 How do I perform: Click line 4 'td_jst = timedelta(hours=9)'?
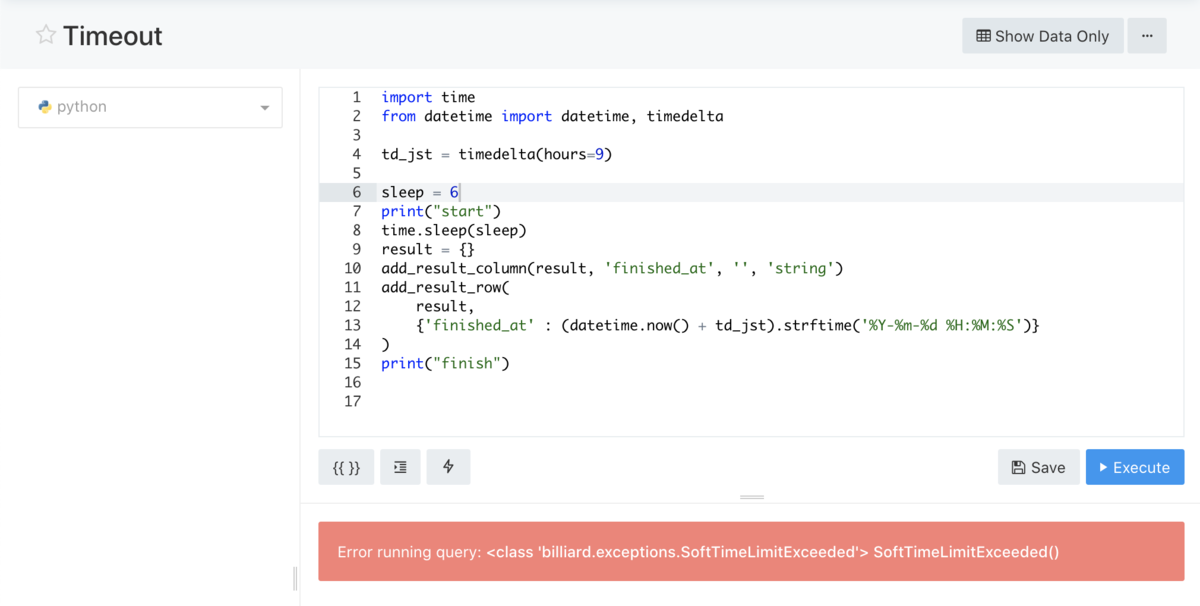(x=496, y=154)
